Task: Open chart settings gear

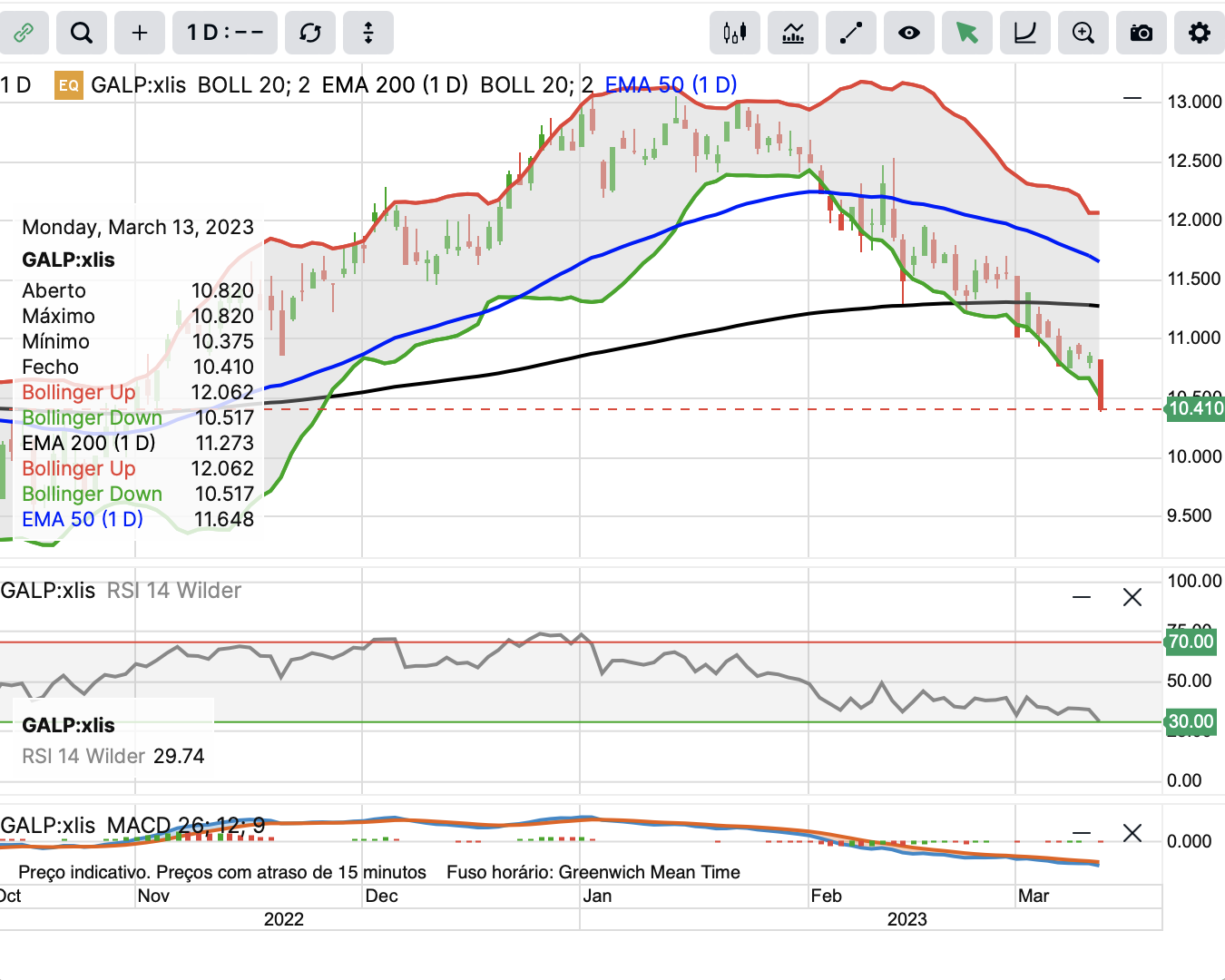Action: (1200, 34)
